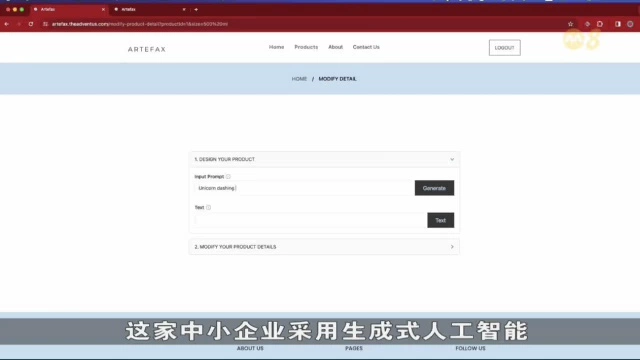Image resolution: width=640 pixels, height=360 pixels.
Task: Follow the HOME breadcrumb link
Action: point(299,79)
